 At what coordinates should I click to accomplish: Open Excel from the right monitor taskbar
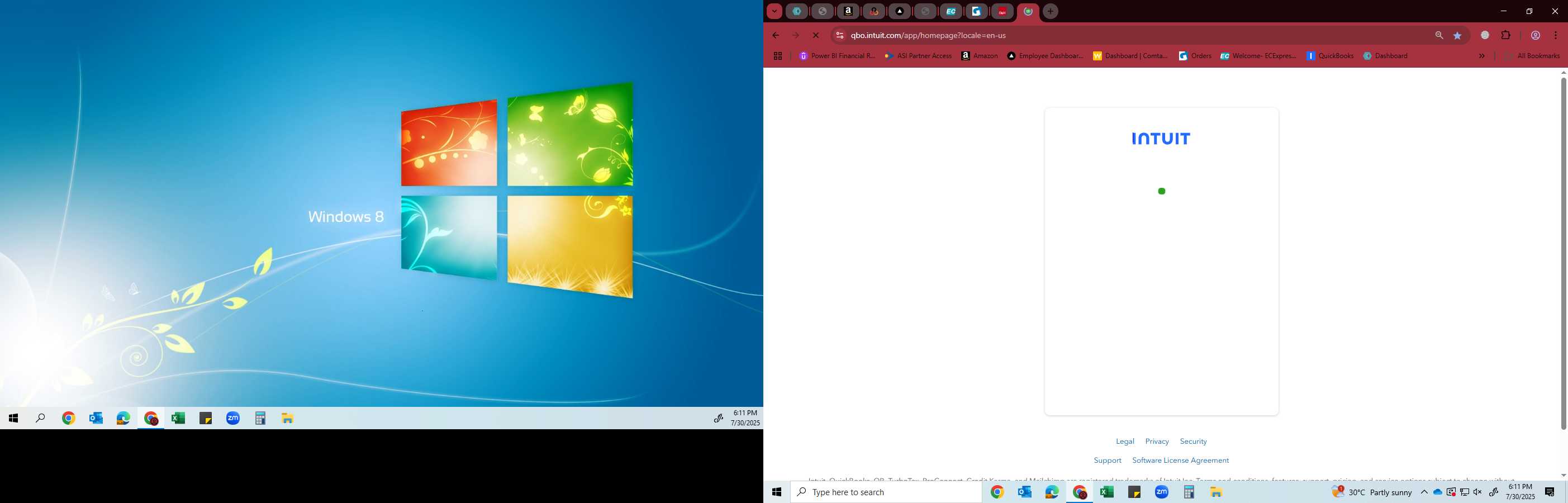pos(1106,492)
